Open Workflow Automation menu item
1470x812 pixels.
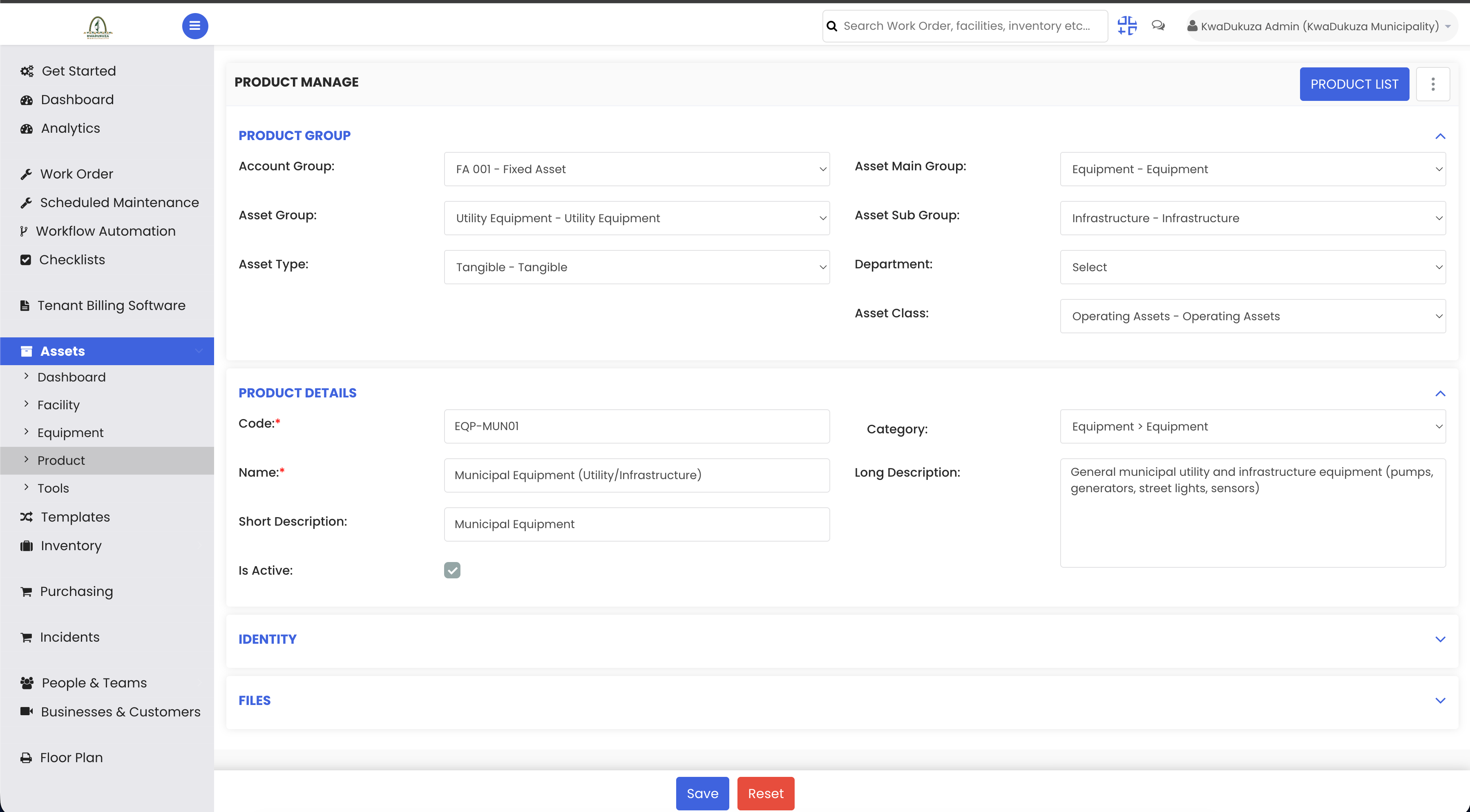[105, 231]
